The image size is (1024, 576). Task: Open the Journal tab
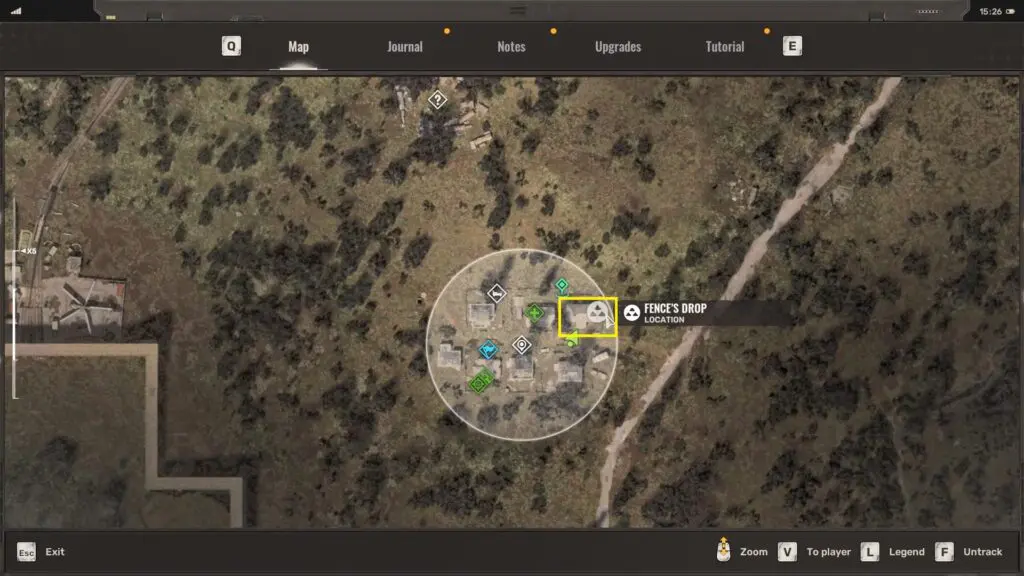point(405,47)
